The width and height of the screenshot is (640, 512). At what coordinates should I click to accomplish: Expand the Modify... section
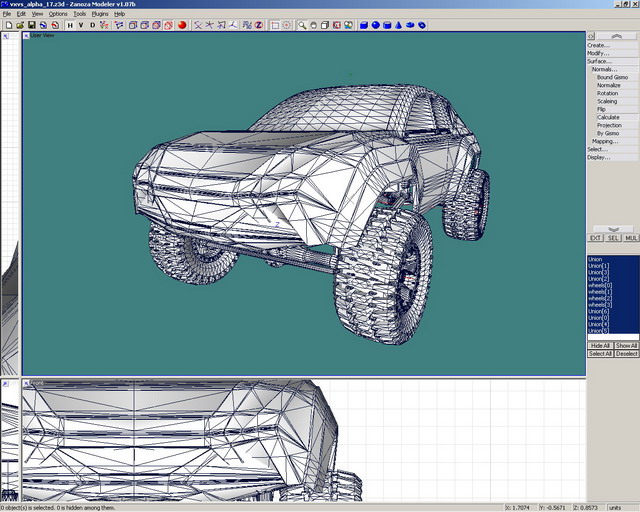pos(598,53)
